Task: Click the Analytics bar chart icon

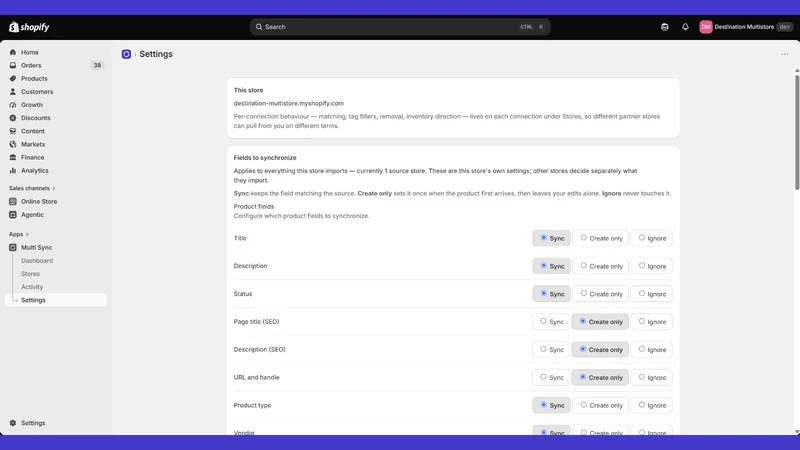Action: [x=13, y=170]
